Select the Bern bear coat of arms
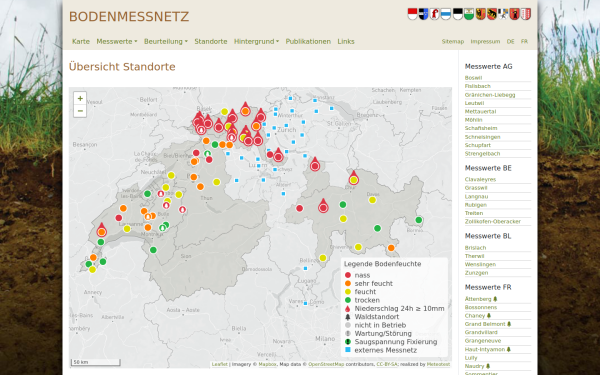600x375 pixels. pos(492,14)
